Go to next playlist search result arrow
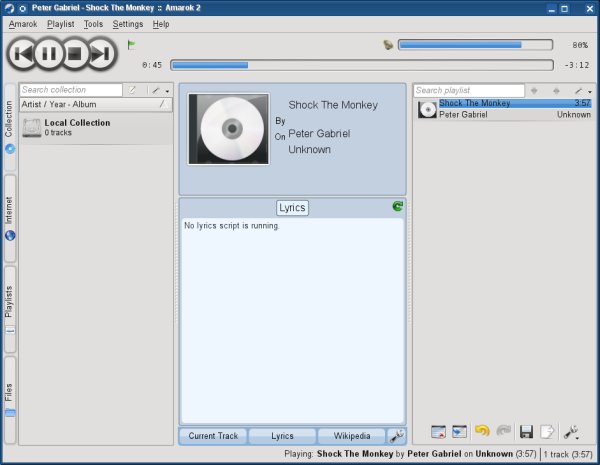This screenshot has width=600, height=465. click(x=534, y=91)
